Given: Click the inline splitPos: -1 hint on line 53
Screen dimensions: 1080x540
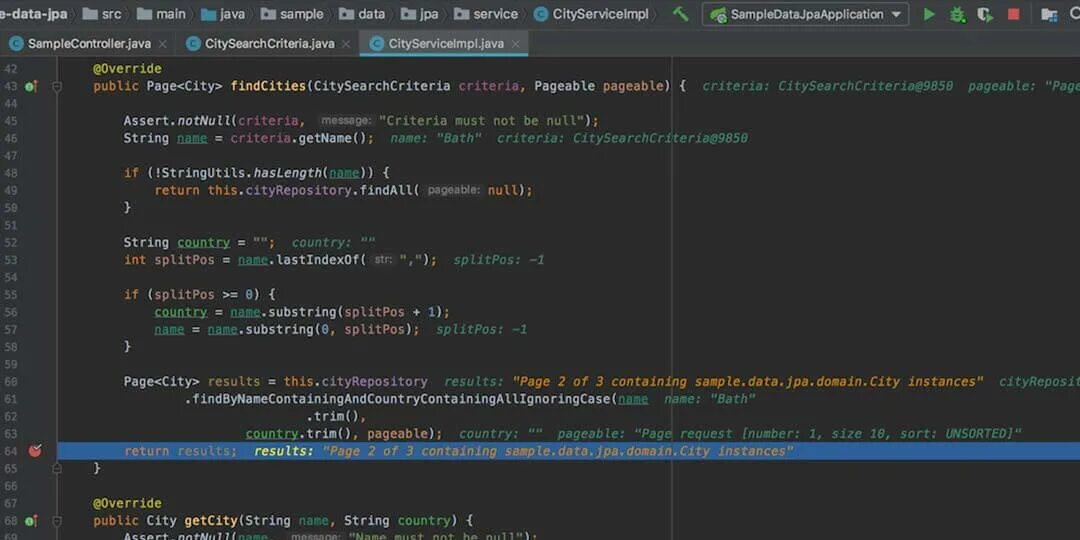Looking at the screenshot, I should [x=499, y=260].
